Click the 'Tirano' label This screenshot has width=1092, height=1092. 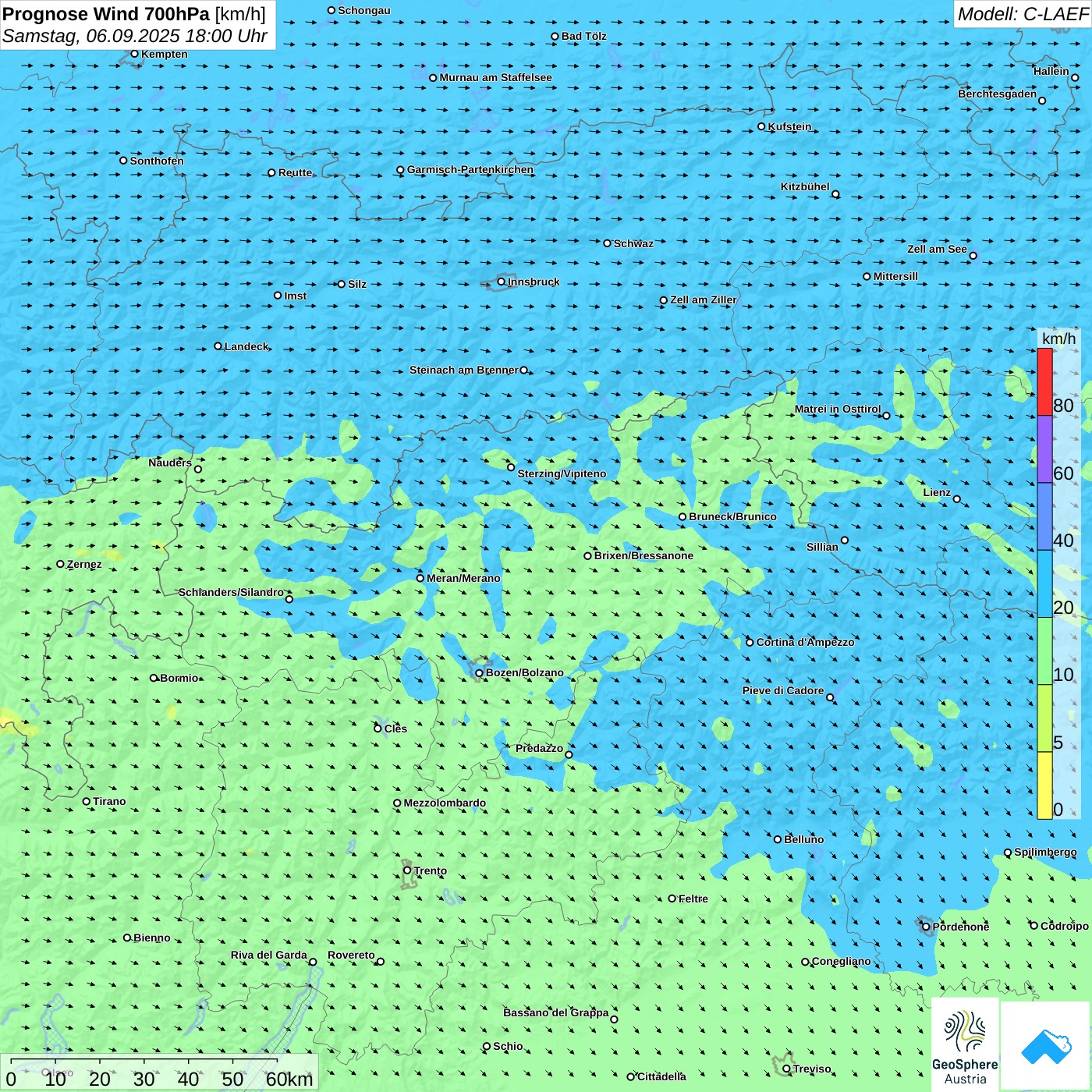tap(109, 801)
